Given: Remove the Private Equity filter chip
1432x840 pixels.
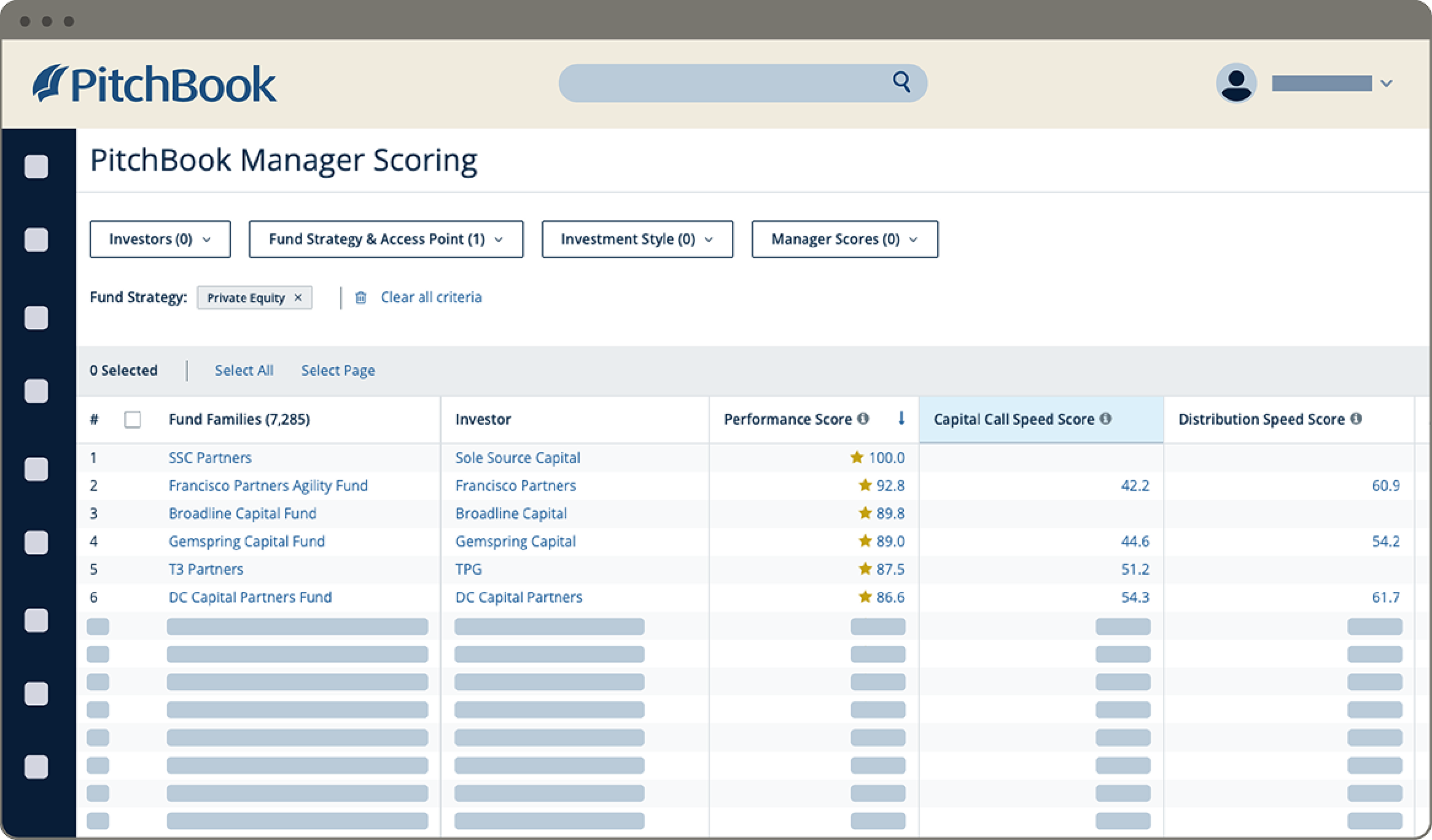Looking at the screenshot, I should click(x=298, y=298).
